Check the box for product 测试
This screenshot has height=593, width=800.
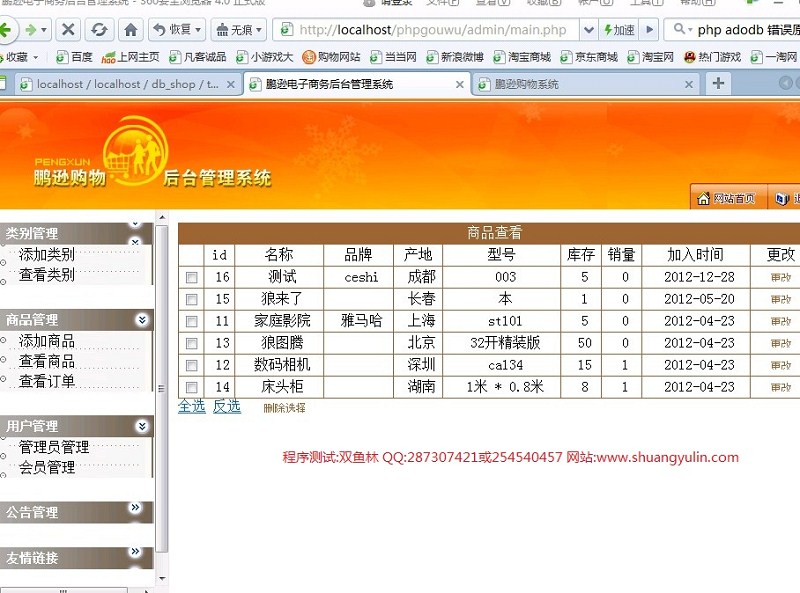(192, 277)
